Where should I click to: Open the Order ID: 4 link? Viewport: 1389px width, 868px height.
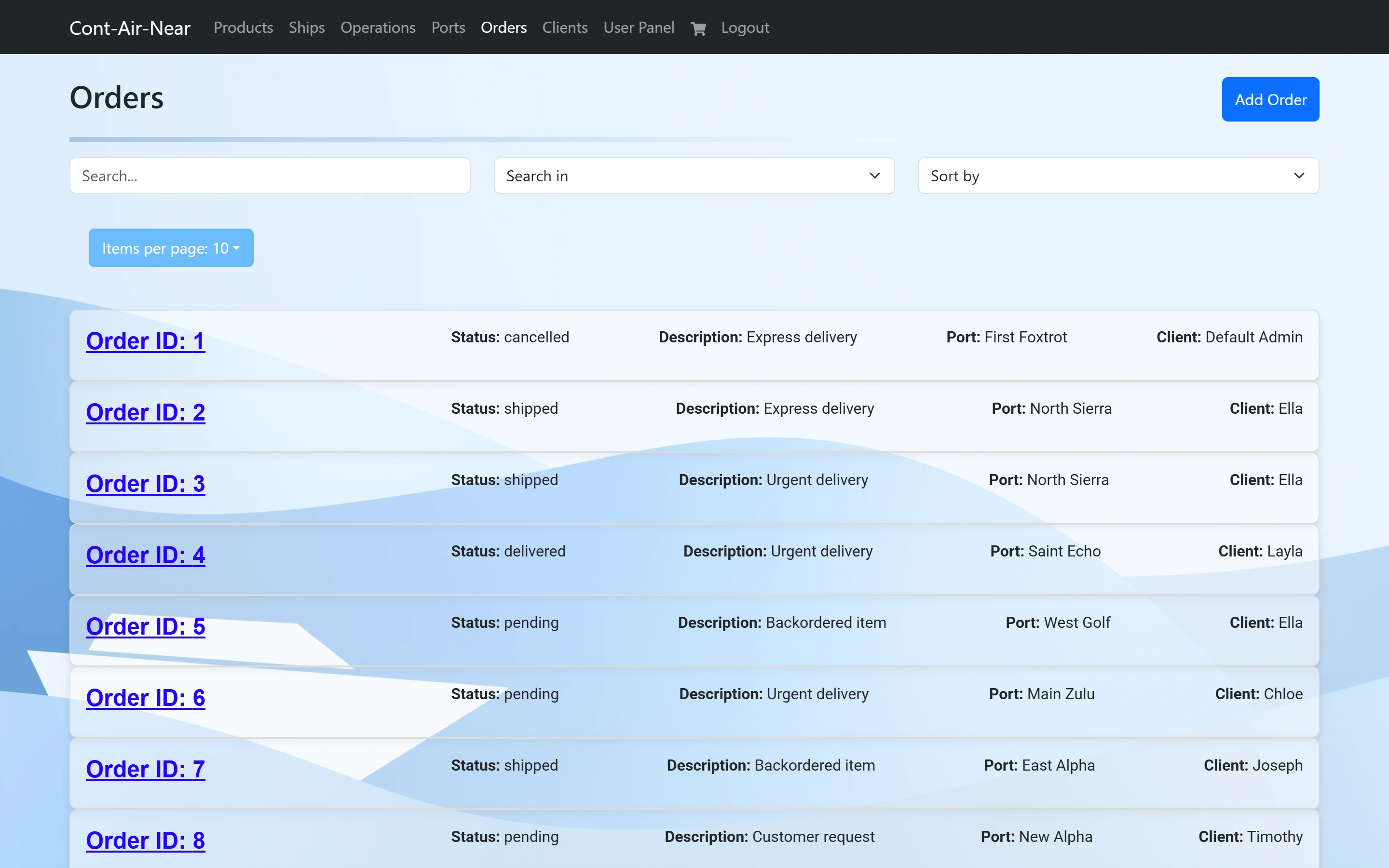pos(145,555)
